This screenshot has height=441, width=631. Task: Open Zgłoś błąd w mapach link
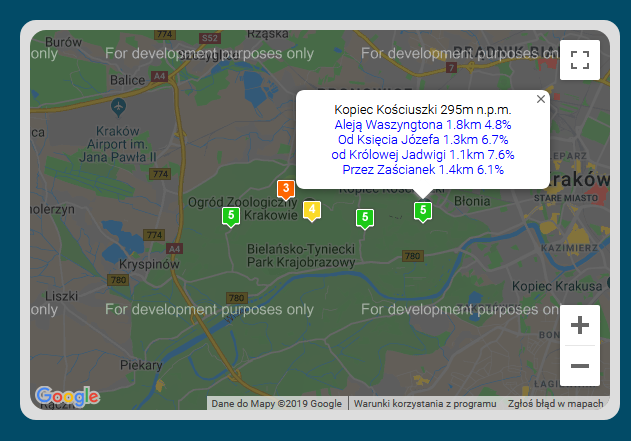point(555,404)
